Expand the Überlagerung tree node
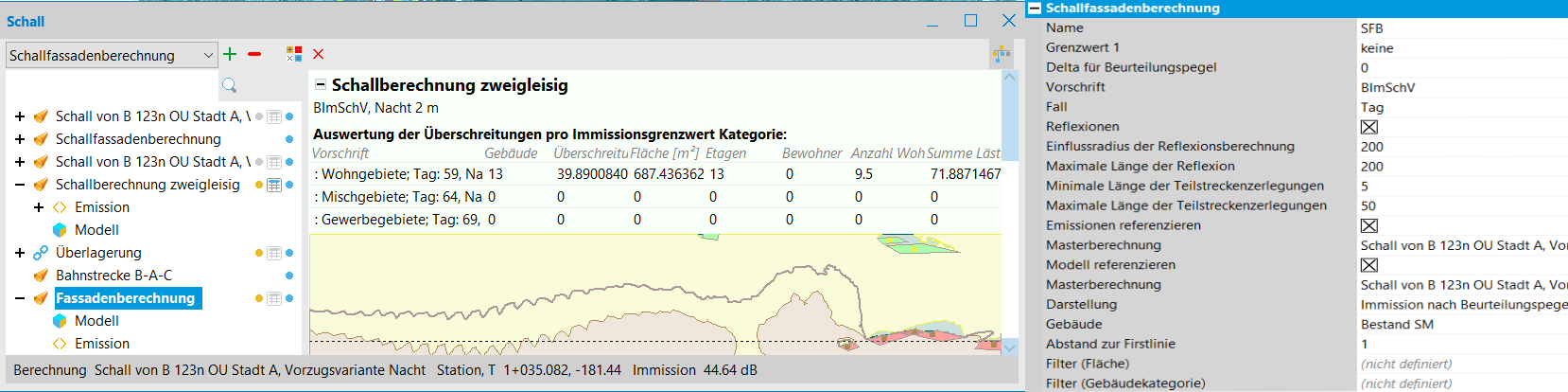The height and width of the screenshot is (392, 1568). coord(20,253)
